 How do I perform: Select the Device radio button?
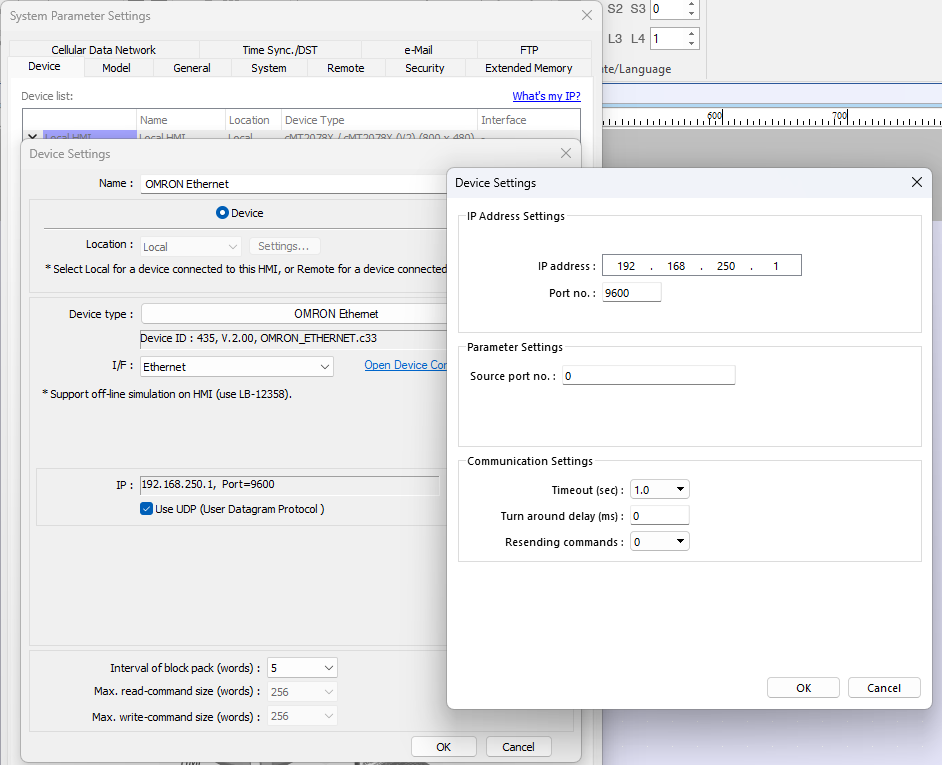pos(222,213)
